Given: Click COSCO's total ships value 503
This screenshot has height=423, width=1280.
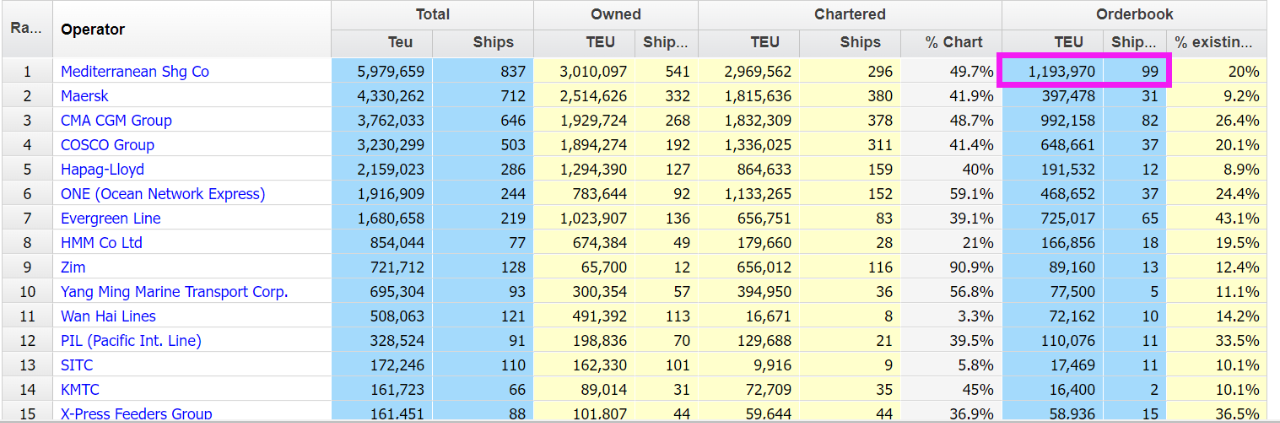Looking at the screenshot, I should (513, 144).
